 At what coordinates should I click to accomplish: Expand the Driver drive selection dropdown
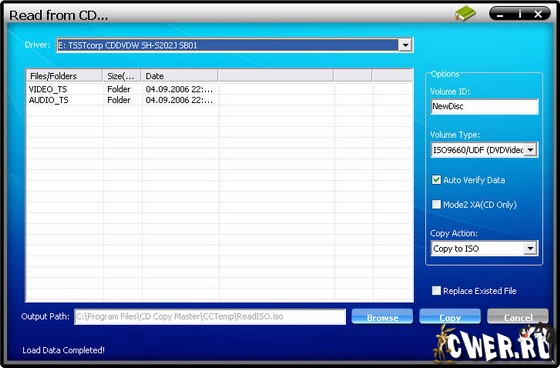pos(405,45)
